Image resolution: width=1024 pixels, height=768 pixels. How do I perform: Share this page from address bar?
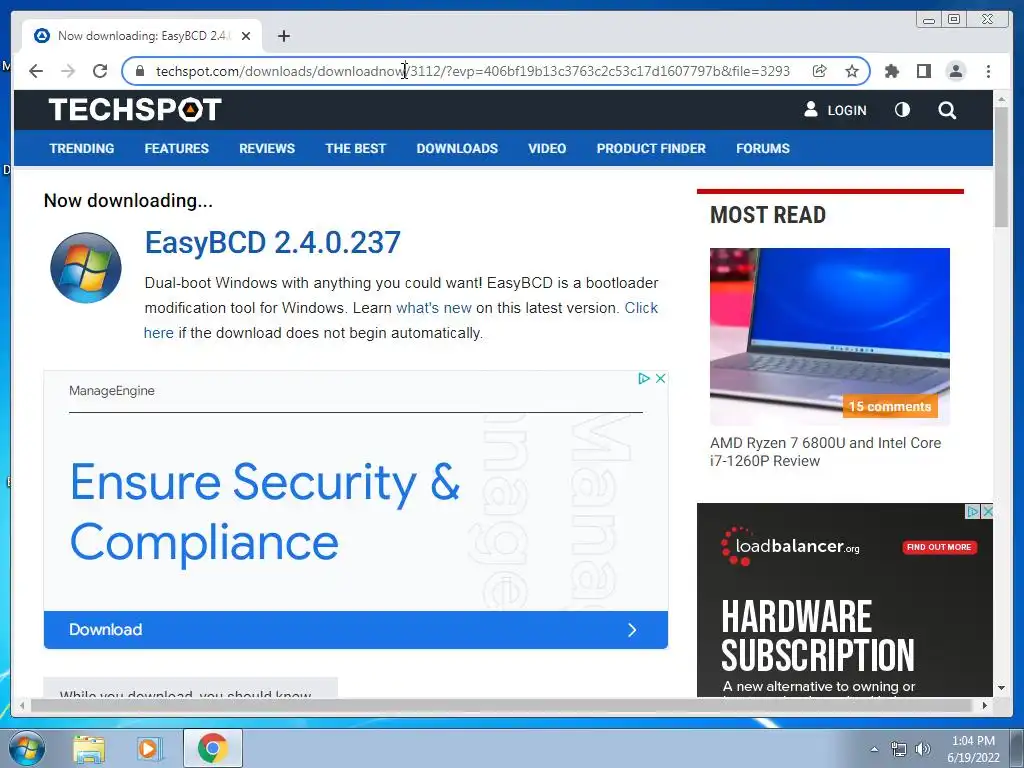click(820, 71)
